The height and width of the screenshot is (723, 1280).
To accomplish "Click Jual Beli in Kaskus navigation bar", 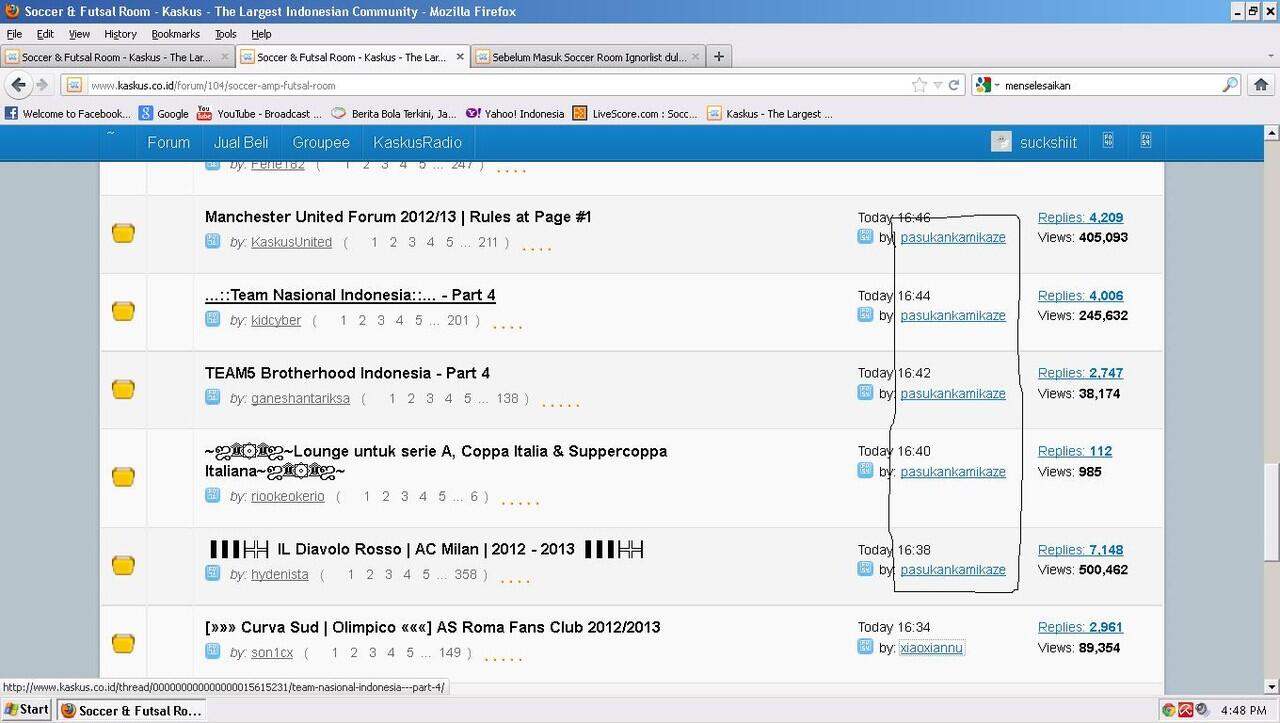I will [x=241, y=142].
